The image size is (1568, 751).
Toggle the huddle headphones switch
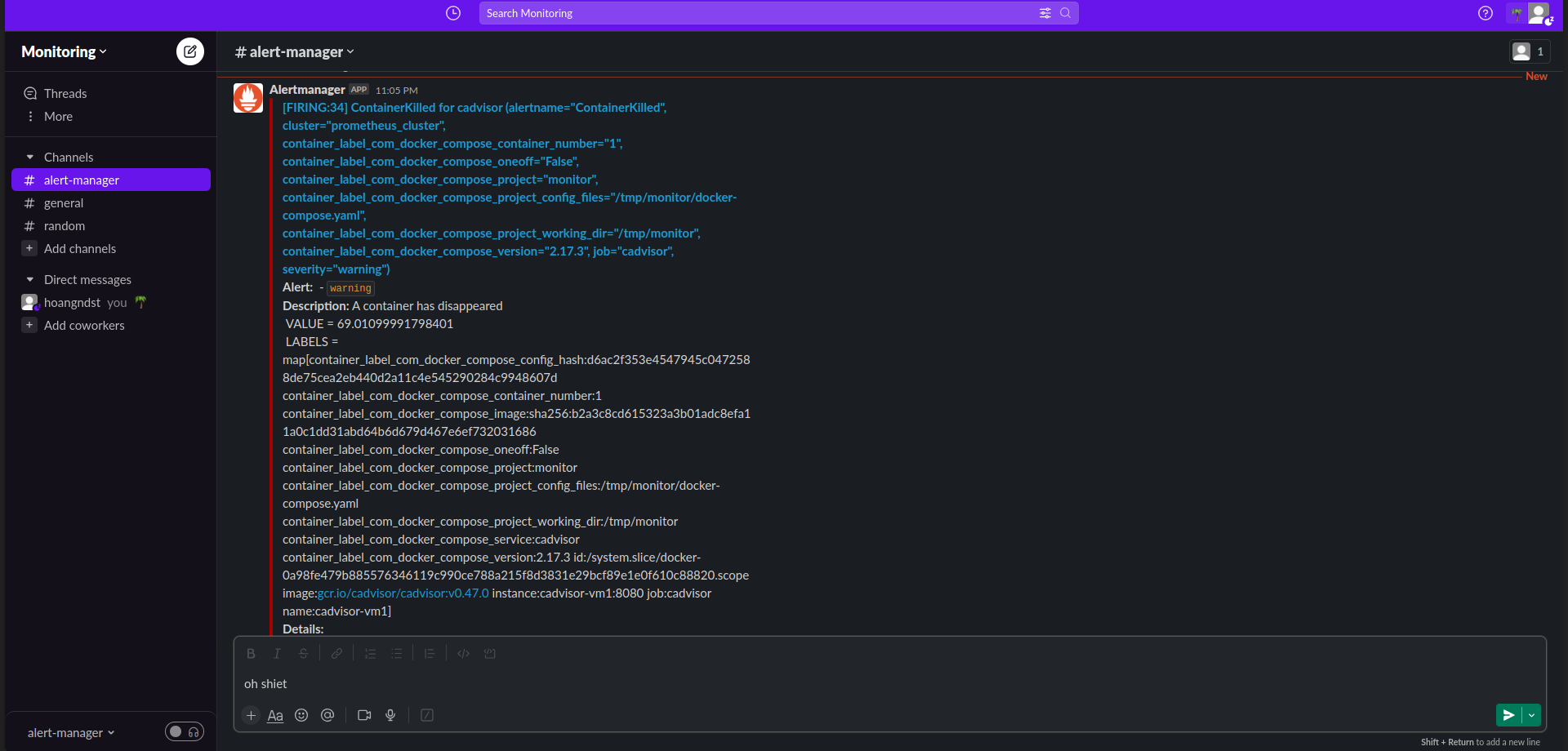click(x=185, y=732)
